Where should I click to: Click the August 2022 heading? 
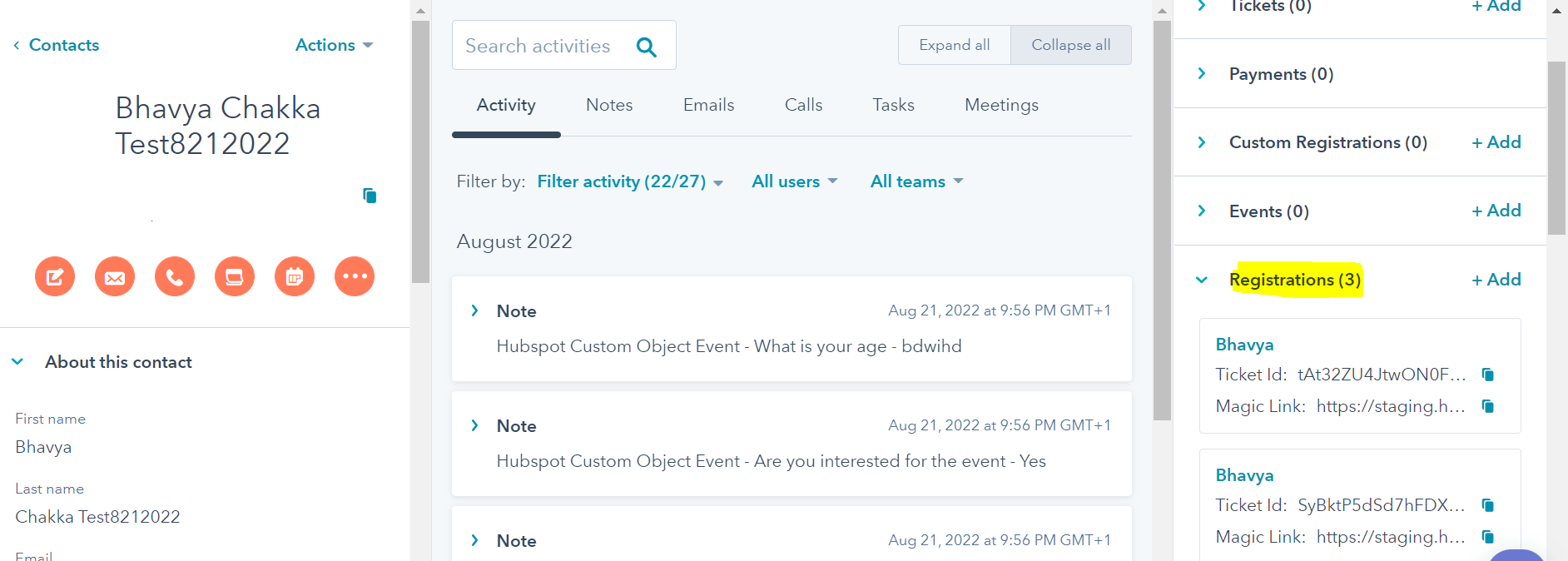tap(514, 241)
